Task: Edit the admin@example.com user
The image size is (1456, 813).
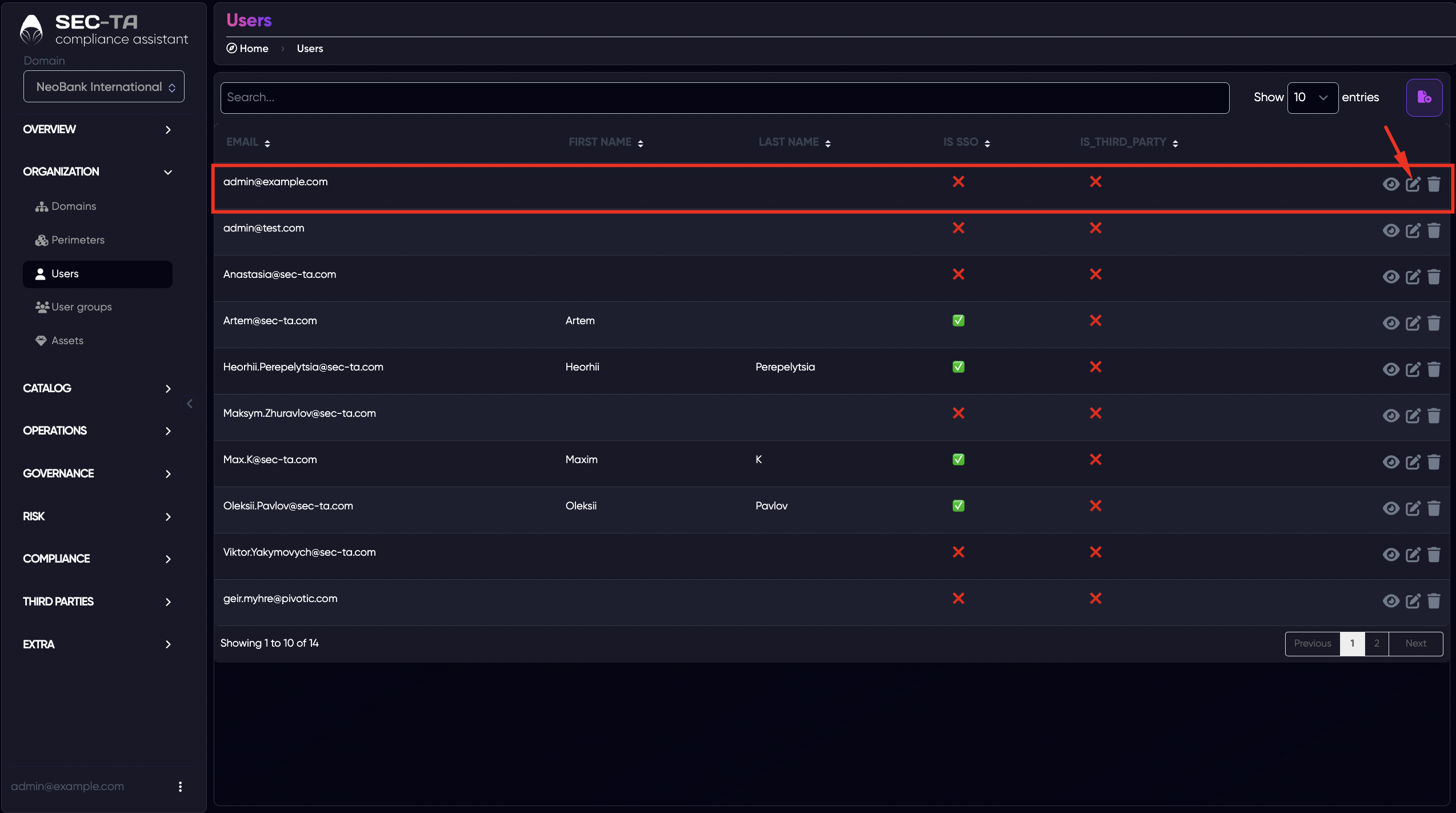Action: point(1413,184)
